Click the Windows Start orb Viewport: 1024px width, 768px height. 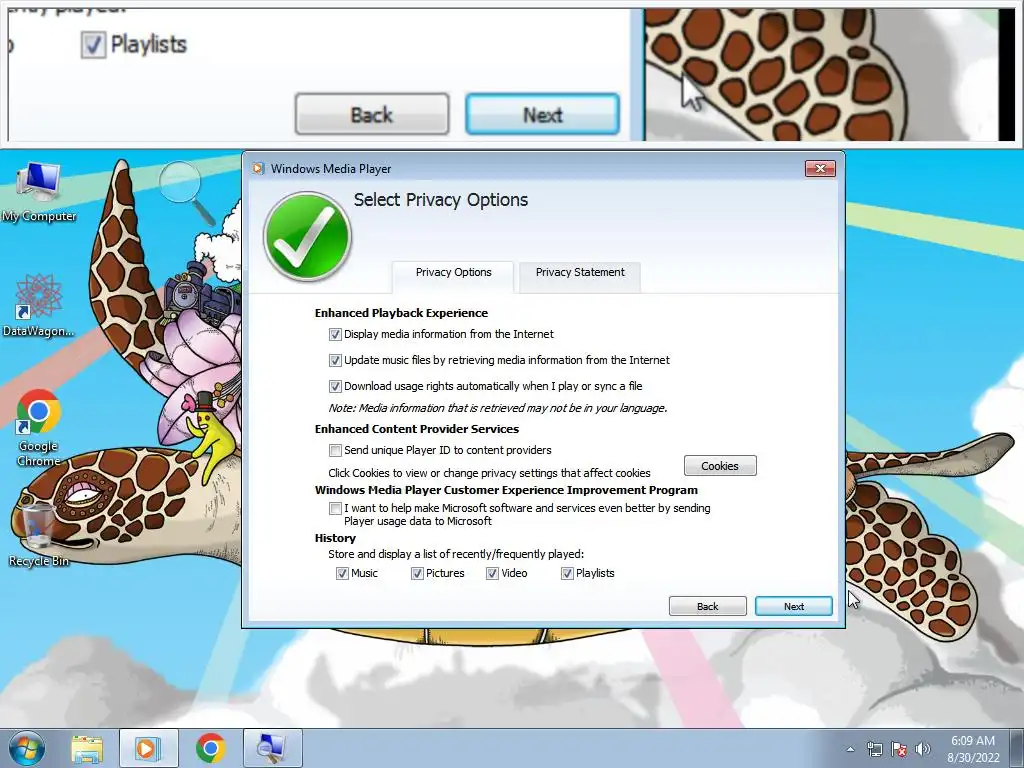(x=27, y=748)
